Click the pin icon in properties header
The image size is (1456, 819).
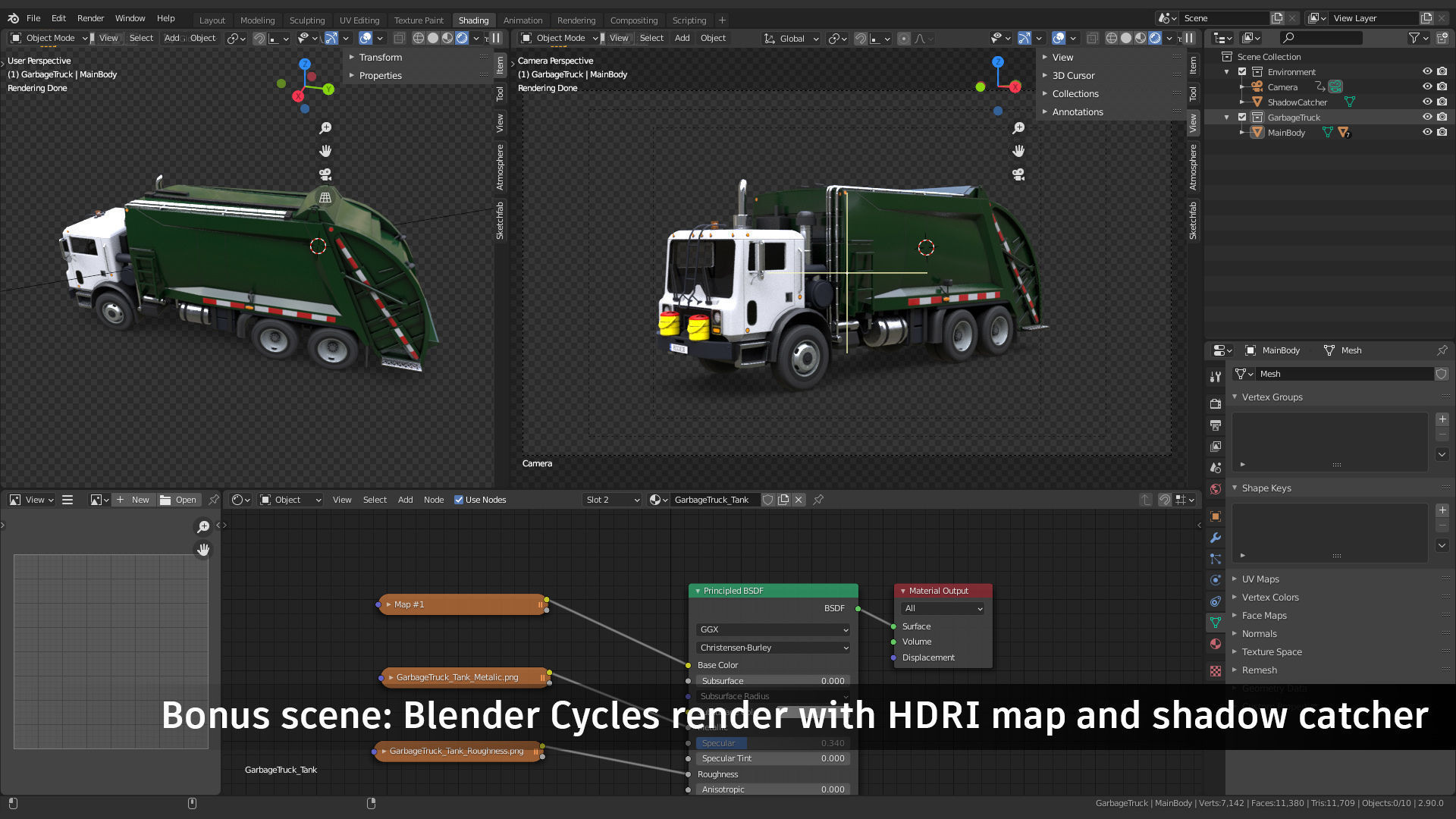click(x=1442, y=350)
